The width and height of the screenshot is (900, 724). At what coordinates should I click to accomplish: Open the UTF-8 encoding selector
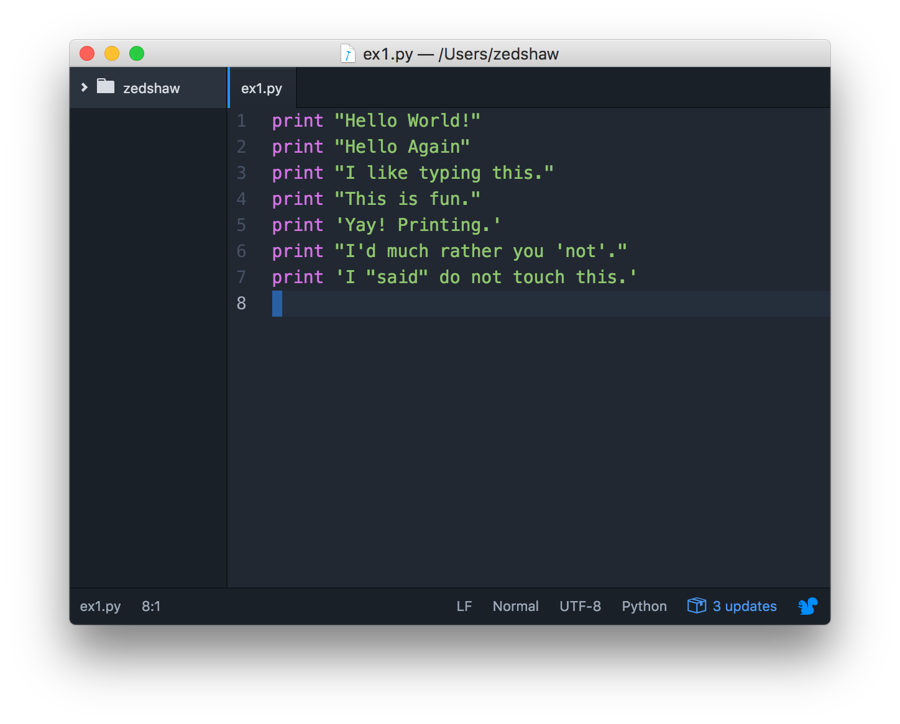pos(580,606)
